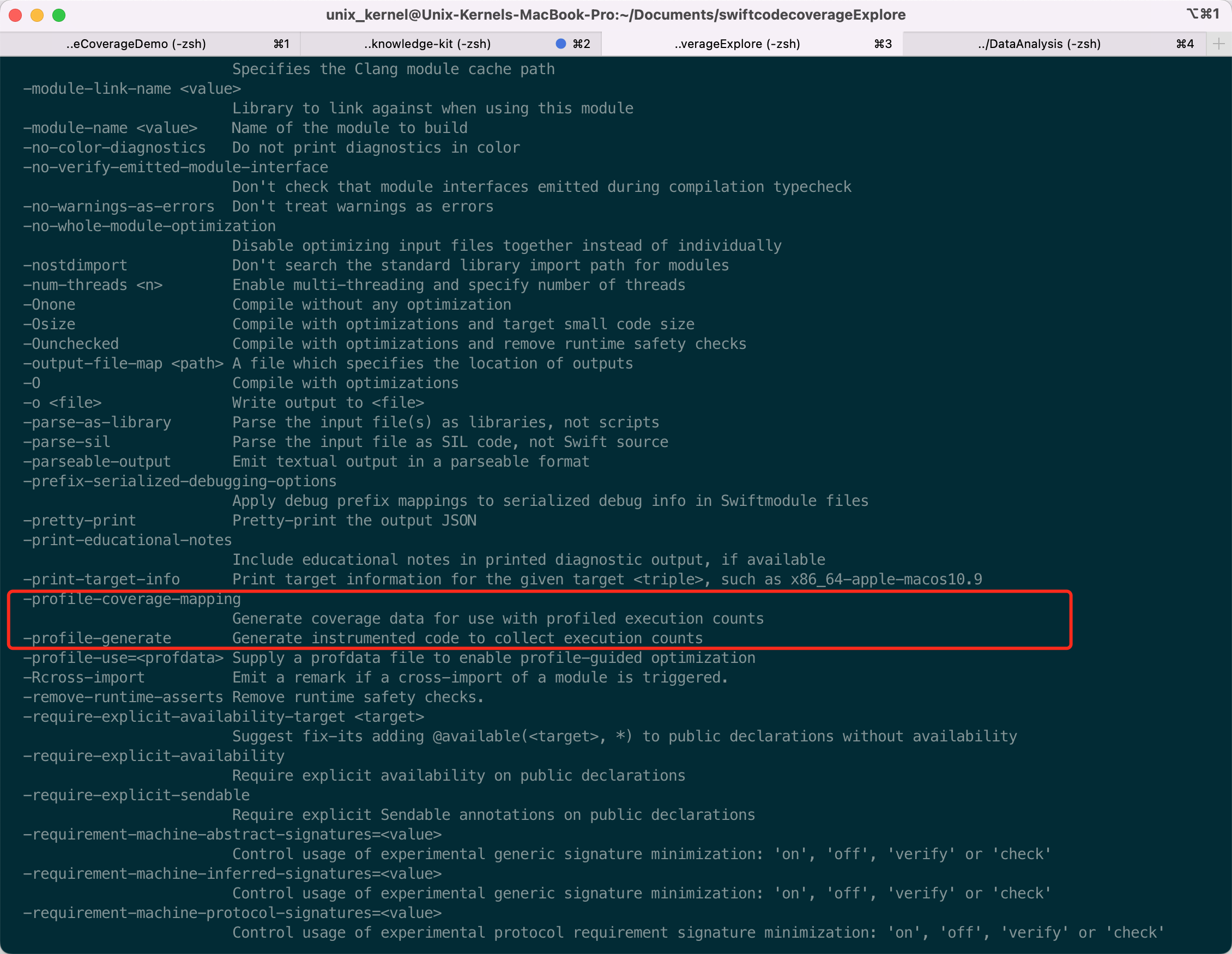The width and height of the screenshot is (1232, 954).
Task: Click the -profile-use=<profdata> option line
Action: click(389, 658)
